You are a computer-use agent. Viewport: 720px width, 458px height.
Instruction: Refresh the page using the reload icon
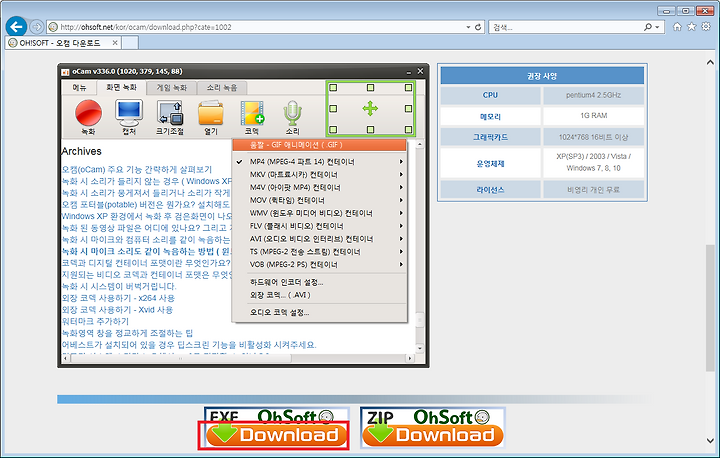click(x=478, y=27)
